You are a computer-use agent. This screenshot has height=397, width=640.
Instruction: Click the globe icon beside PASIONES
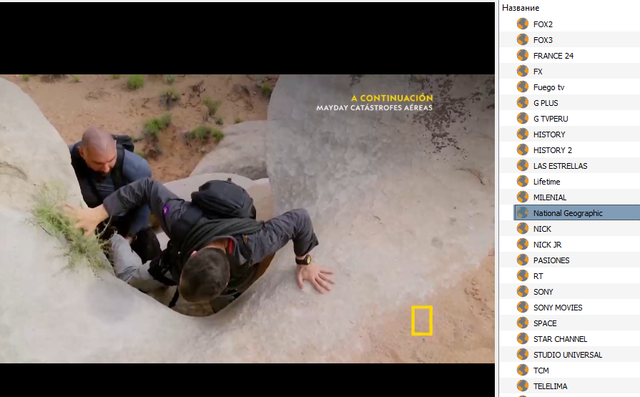522,260
